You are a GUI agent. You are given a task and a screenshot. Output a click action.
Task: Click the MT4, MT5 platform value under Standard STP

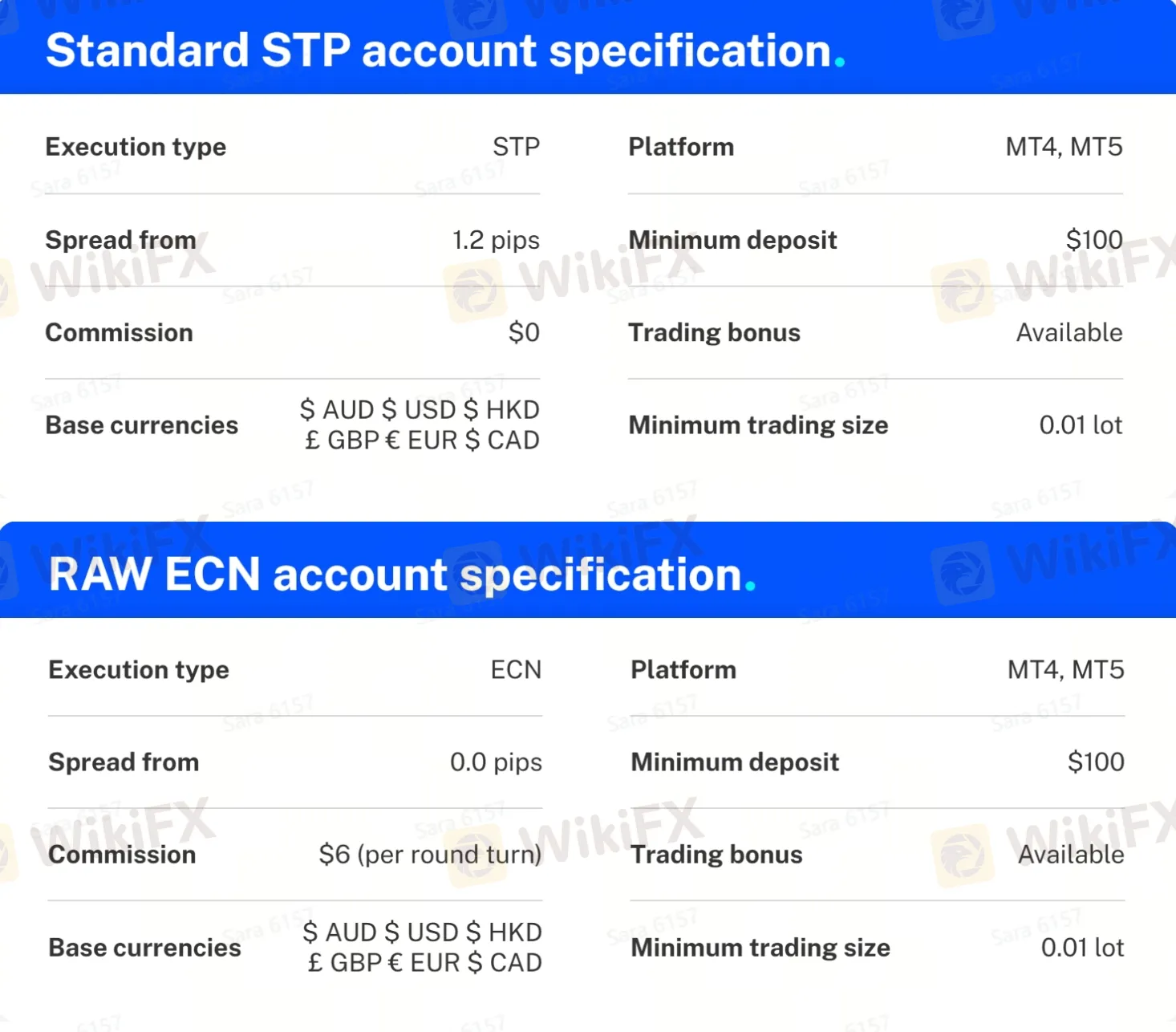[x=1064, y=147]
